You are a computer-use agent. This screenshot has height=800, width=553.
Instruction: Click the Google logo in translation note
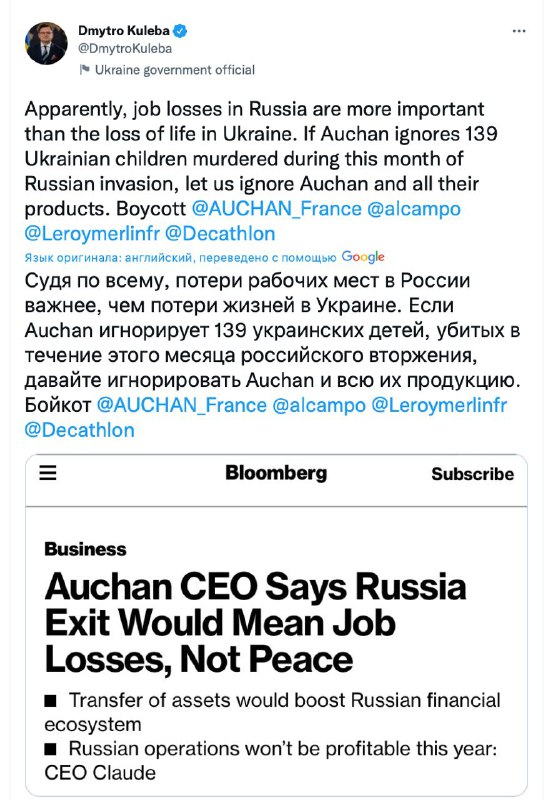(363, 257)
